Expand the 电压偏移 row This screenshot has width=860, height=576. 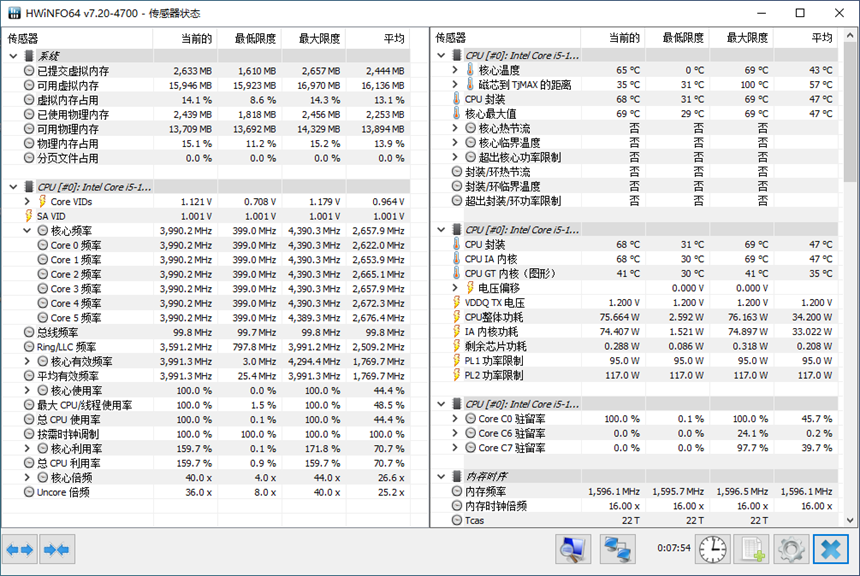[455, 287]
